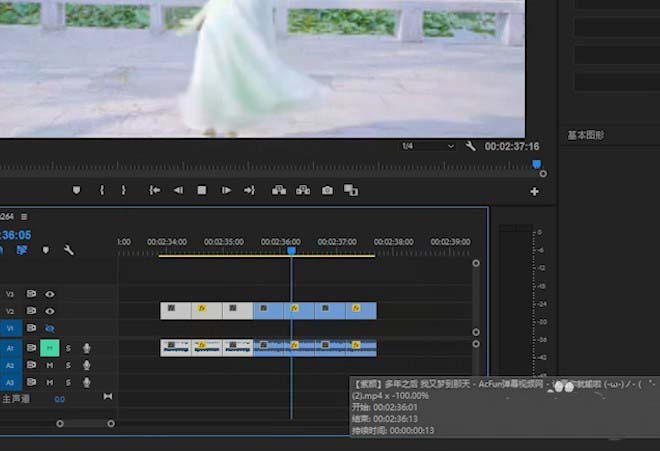Step forward one frame
This screenshot has height=451, width=660.
click(x=226, y=190)
